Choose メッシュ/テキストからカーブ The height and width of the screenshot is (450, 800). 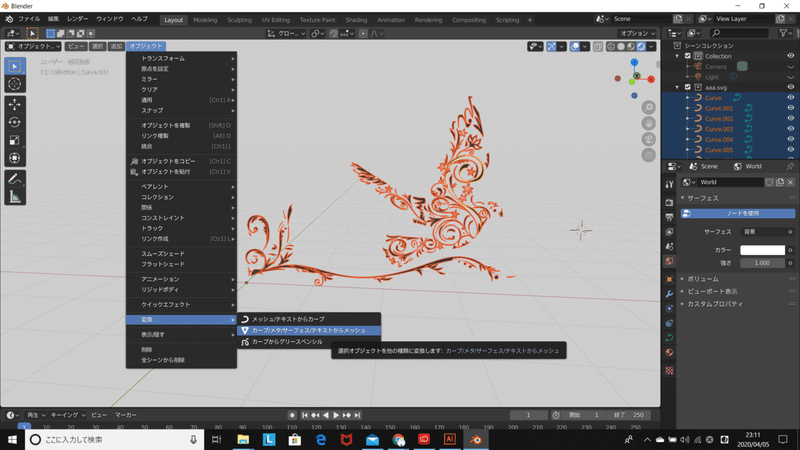309,319
